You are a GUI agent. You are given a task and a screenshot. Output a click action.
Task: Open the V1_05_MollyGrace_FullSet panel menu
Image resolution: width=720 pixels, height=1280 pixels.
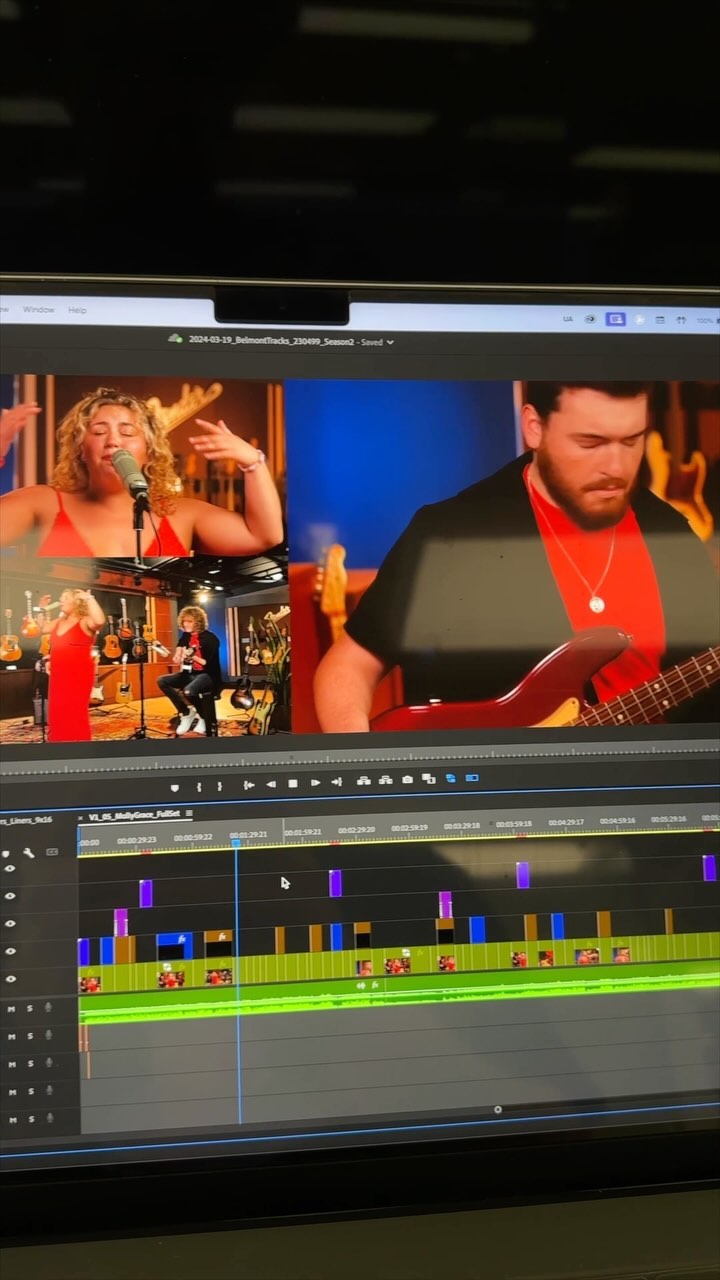(x=189, y=815)
